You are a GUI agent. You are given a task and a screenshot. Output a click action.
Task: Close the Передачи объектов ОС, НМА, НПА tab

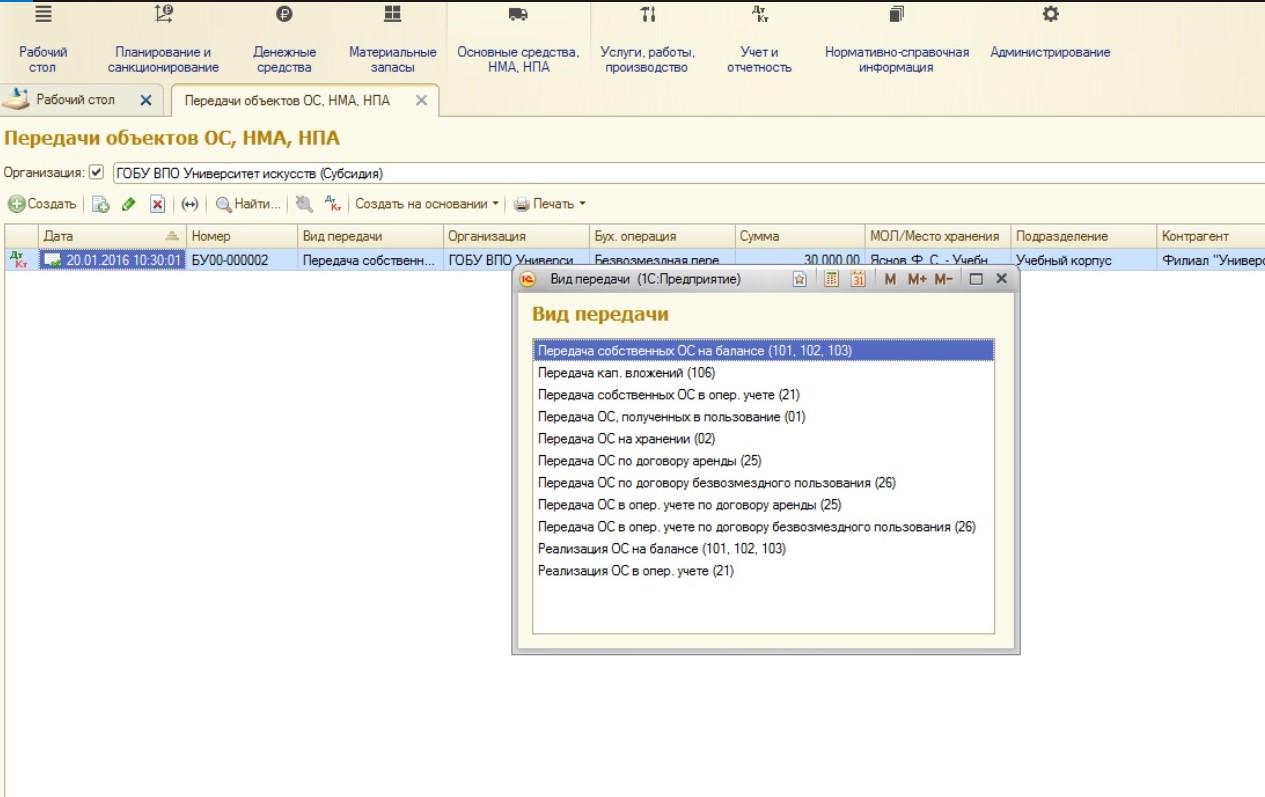[x=421, y=101]
